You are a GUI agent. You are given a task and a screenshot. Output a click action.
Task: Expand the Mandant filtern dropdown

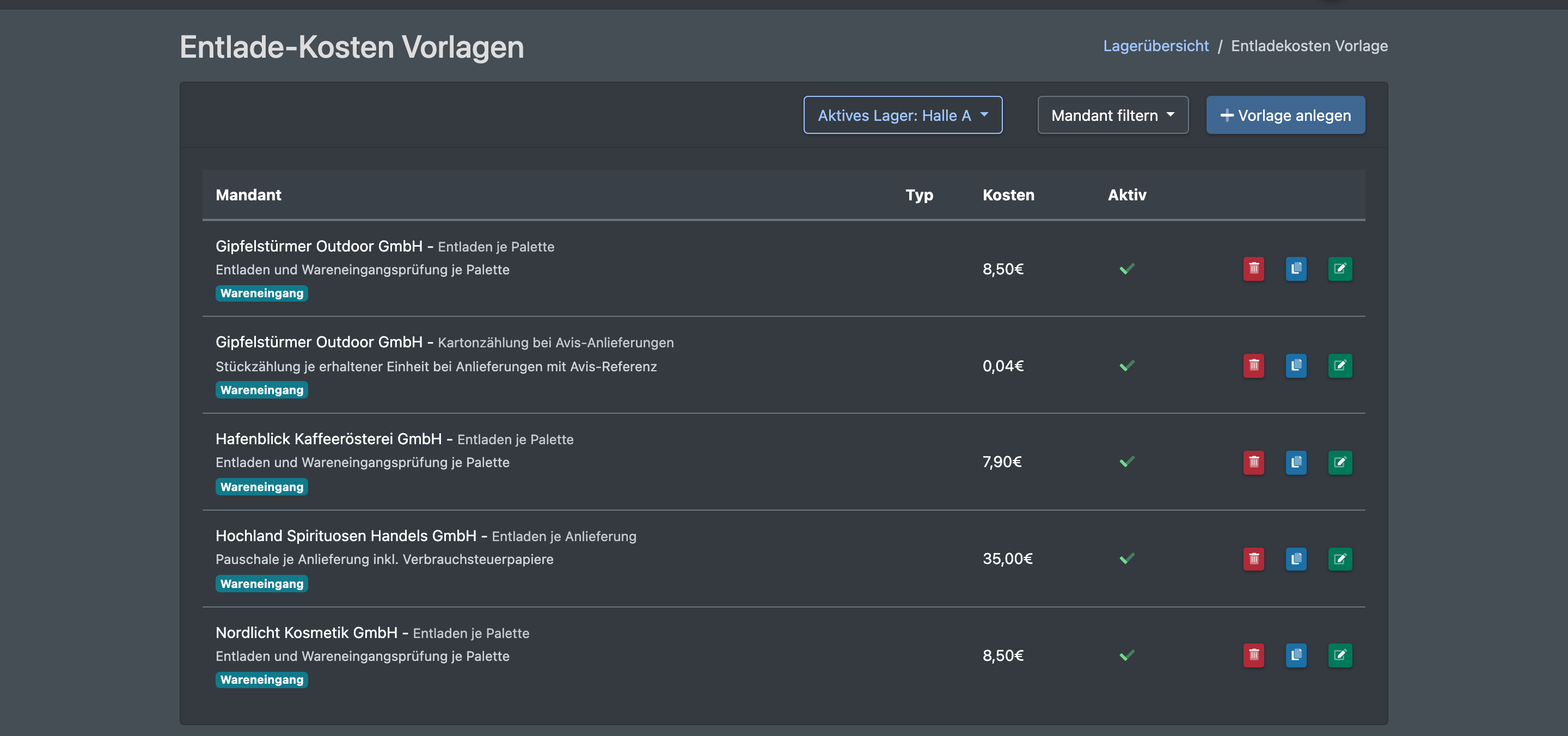click(1113, 115)
